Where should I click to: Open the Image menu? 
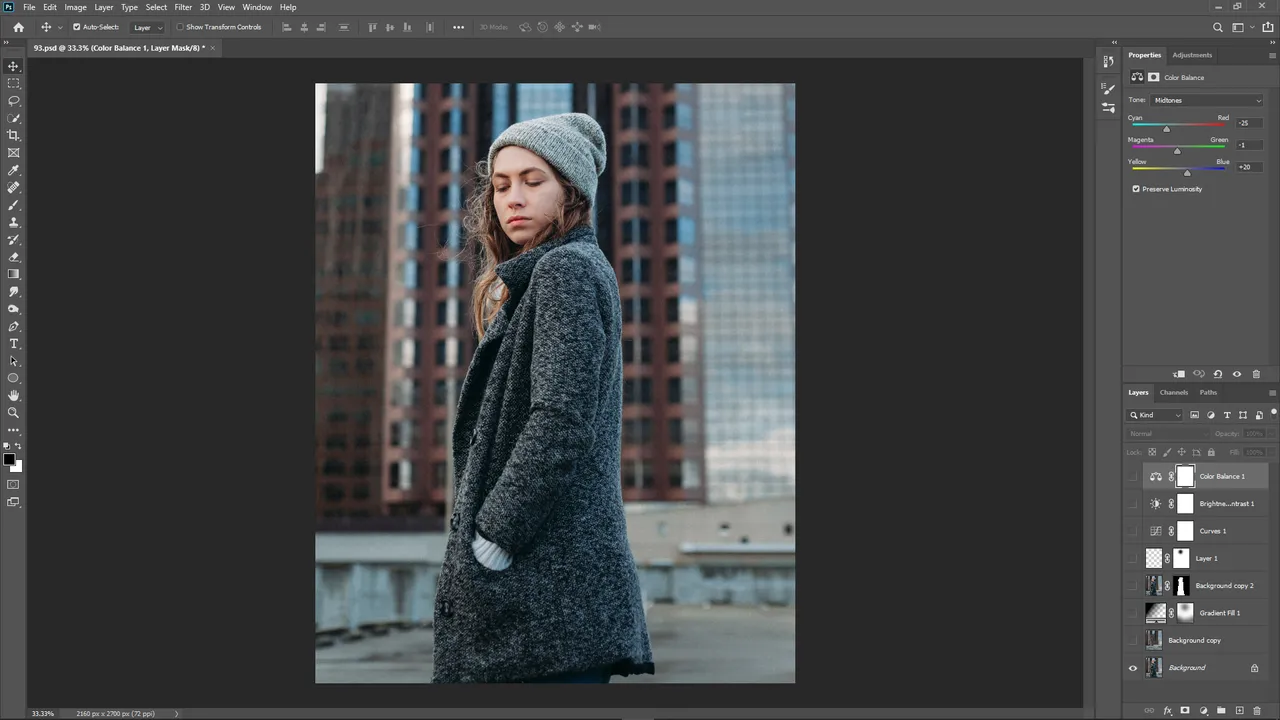[75, 7]
